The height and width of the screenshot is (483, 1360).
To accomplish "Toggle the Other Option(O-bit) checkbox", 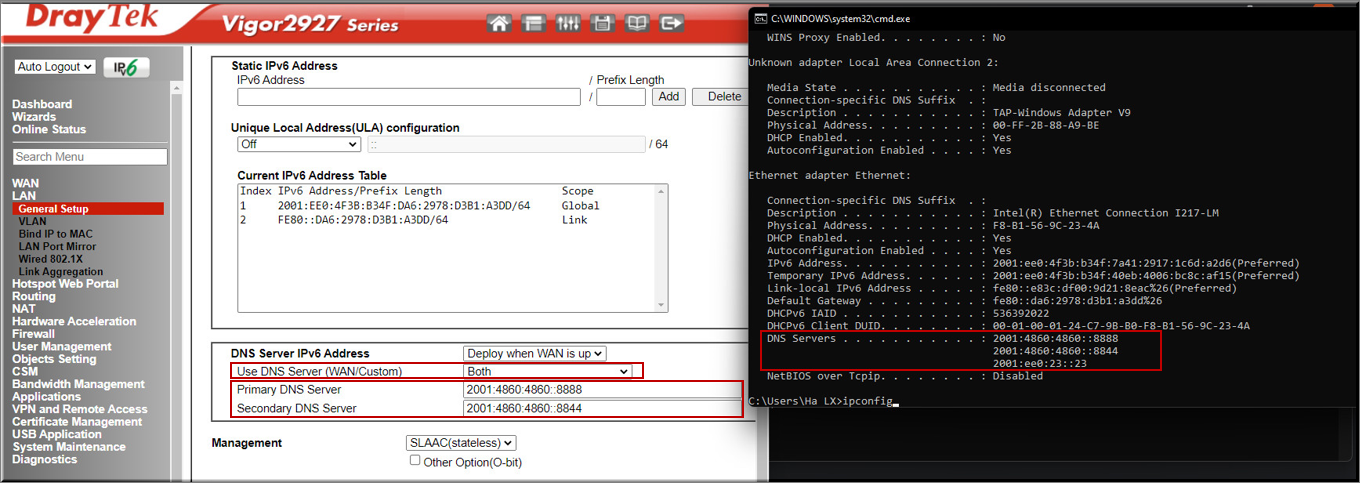I will 415,461.
